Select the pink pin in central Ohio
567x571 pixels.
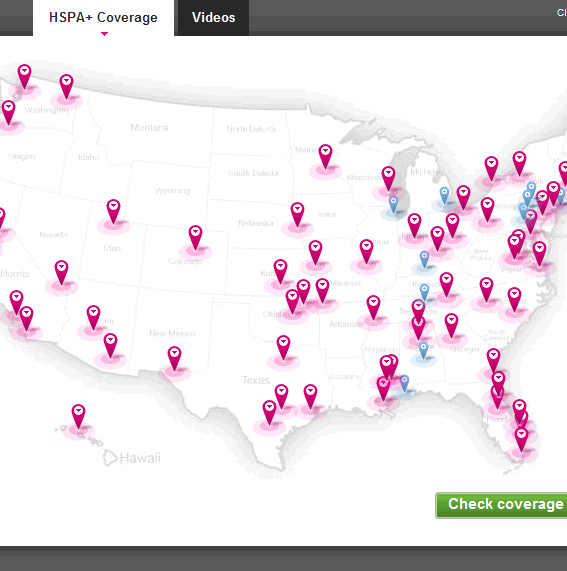tap(452, 226)
